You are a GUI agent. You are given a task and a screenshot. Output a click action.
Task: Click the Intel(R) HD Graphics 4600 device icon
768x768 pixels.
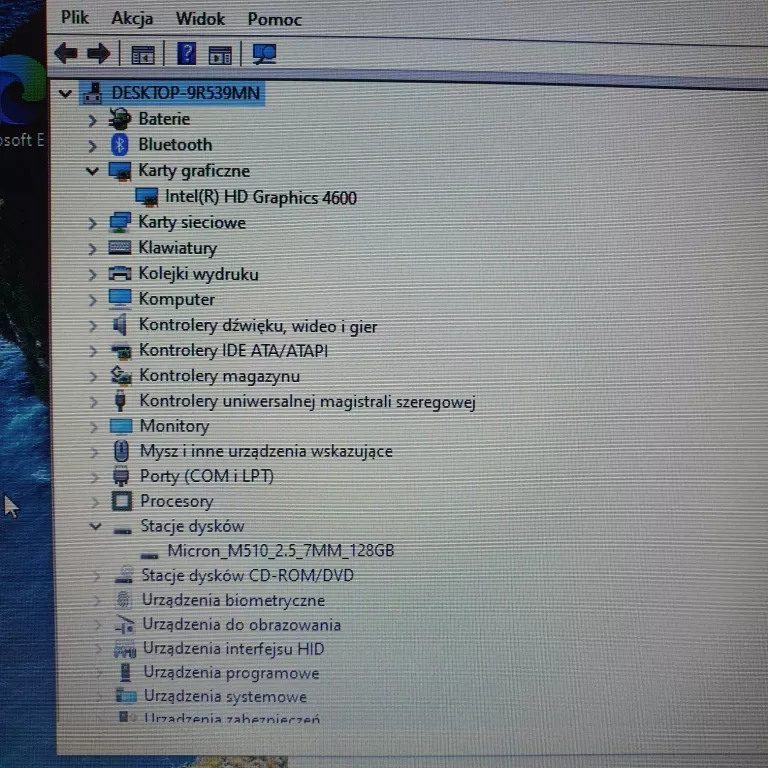(x=146, y=197)
